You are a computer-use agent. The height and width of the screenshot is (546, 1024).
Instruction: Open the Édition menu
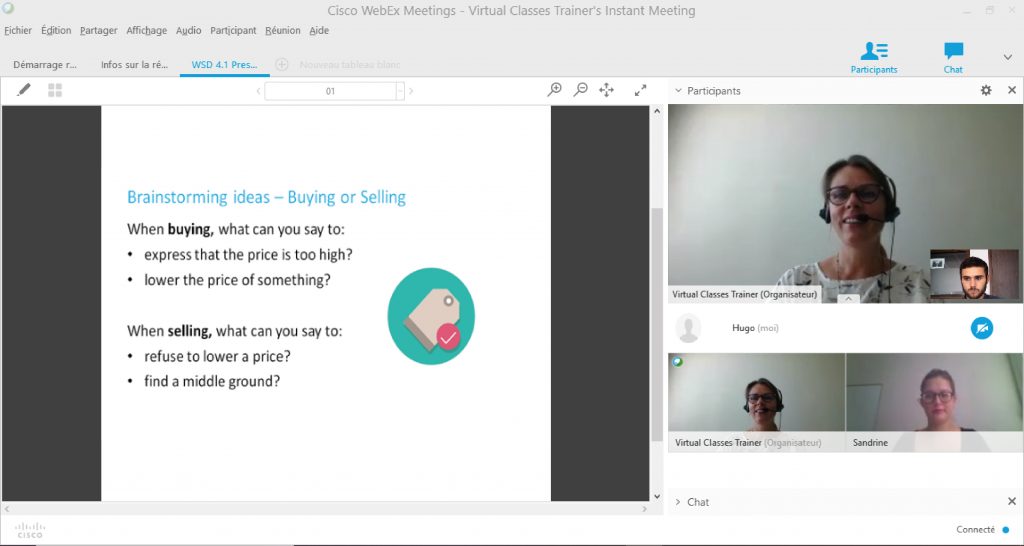[56, 30]
